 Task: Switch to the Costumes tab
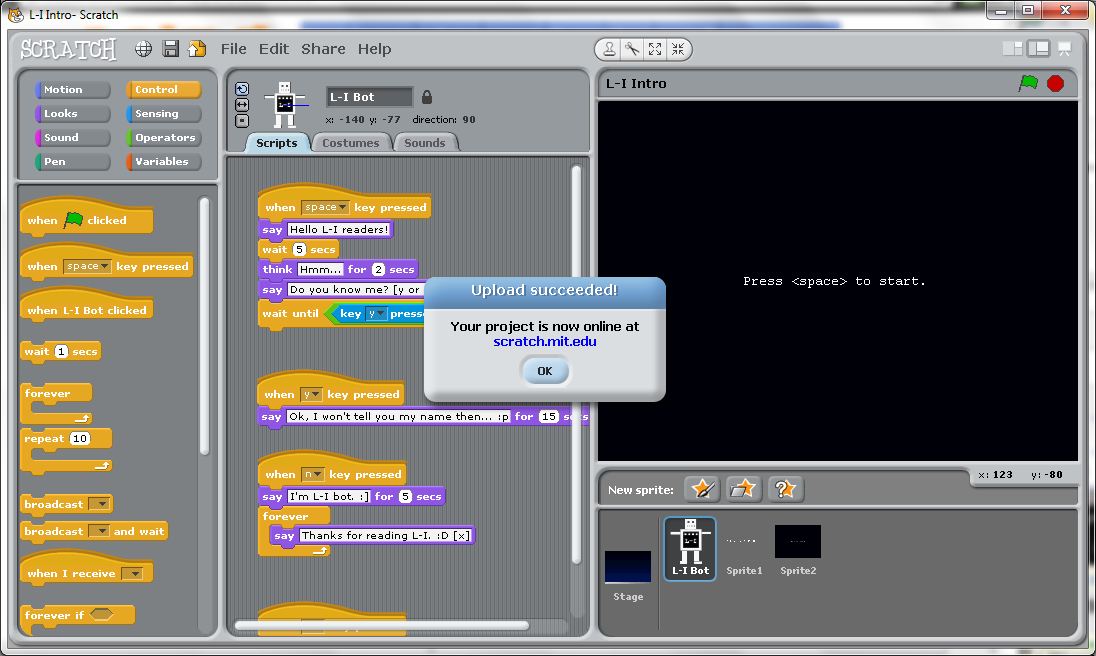click(x=351, y=142)
